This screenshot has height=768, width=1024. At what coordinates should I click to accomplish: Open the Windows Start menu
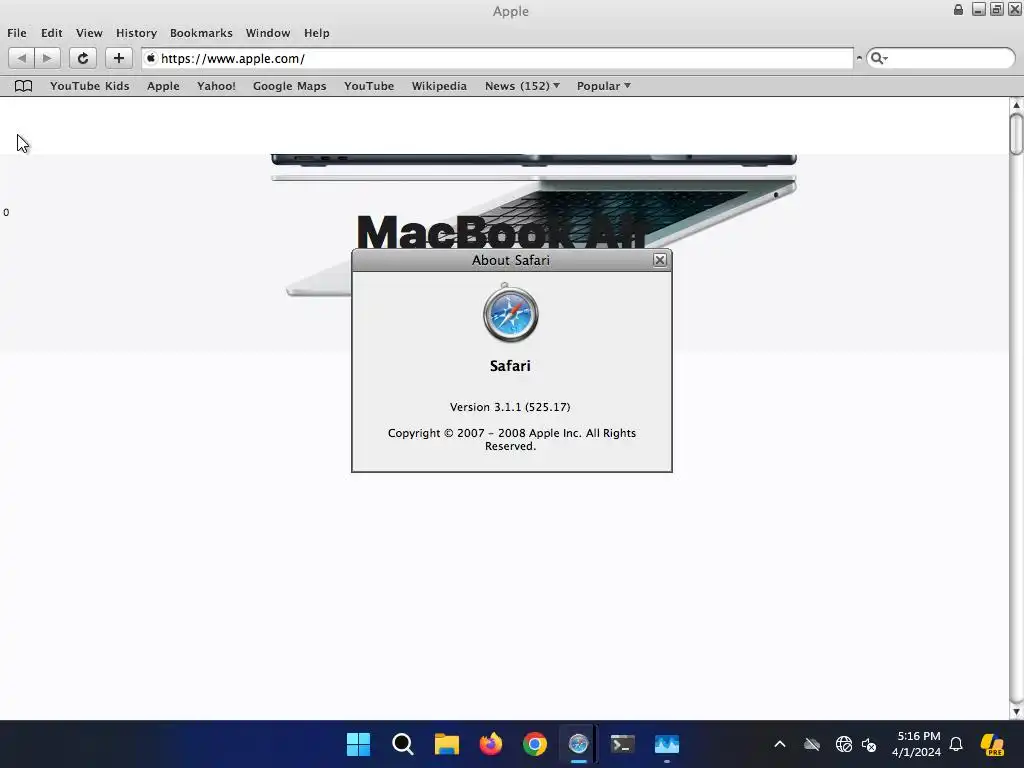[x=358, y=744]
